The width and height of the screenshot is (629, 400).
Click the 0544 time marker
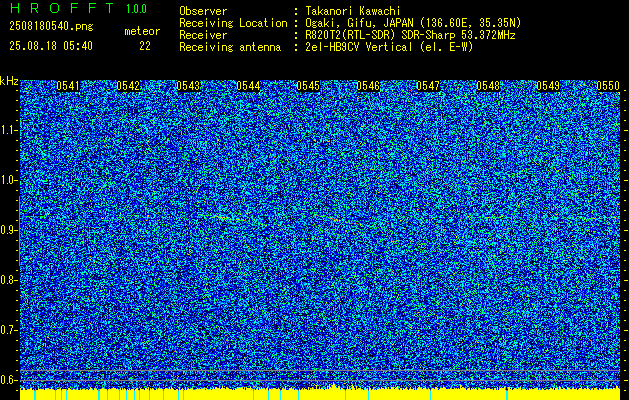[x=248, y=86]
